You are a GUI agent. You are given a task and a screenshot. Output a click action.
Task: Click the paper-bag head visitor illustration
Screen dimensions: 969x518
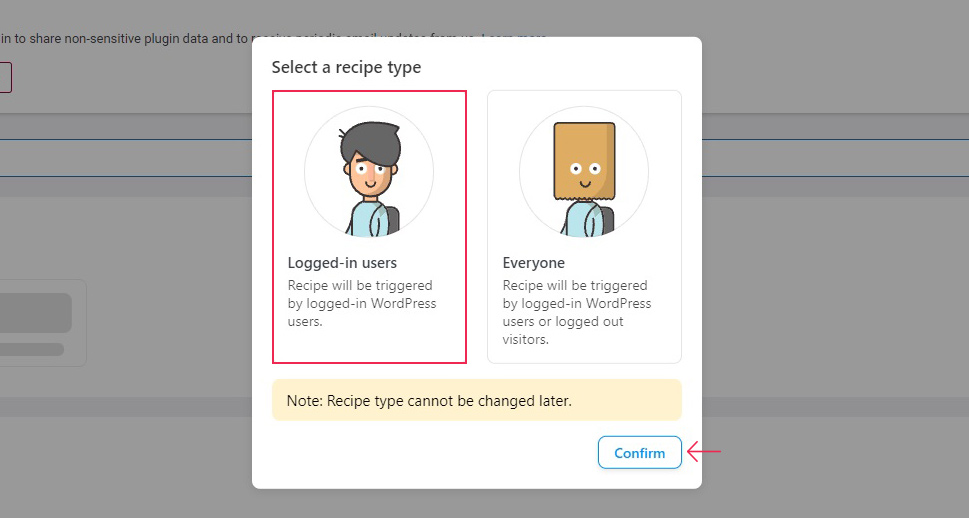[x=584, y=172]
